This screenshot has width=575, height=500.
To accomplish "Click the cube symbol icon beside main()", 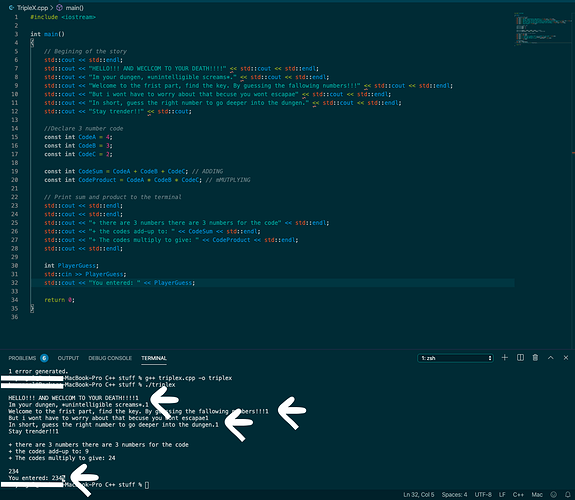I will (59, 8).
